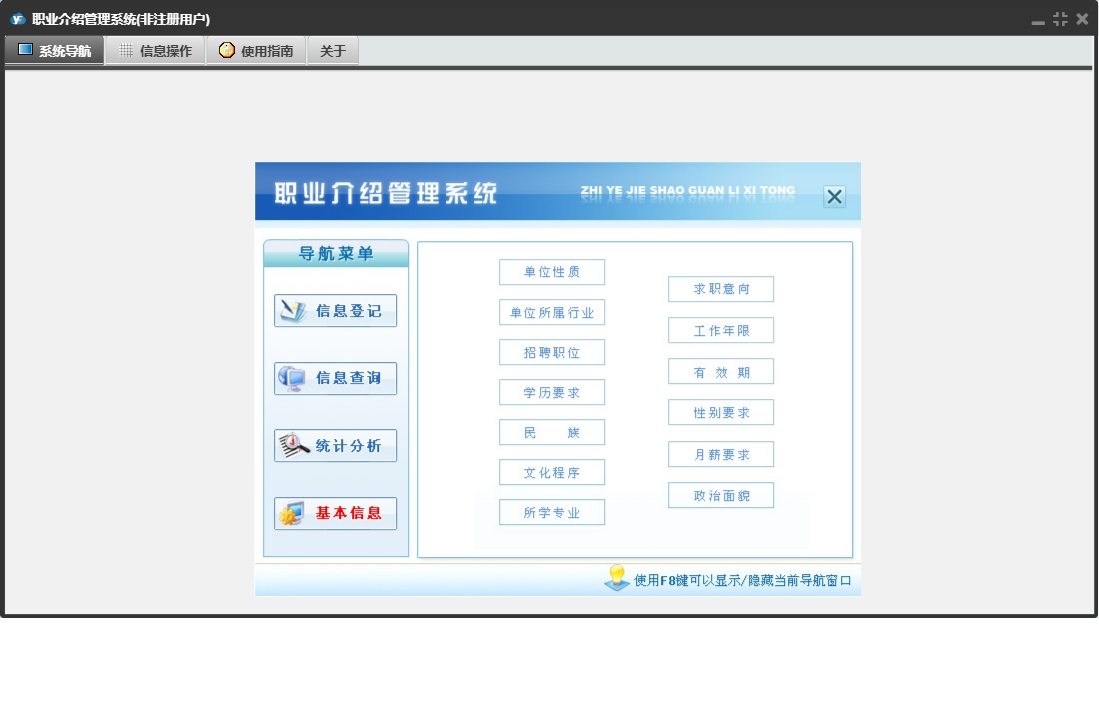Click the 性别要求 button

tap(721, 413)
